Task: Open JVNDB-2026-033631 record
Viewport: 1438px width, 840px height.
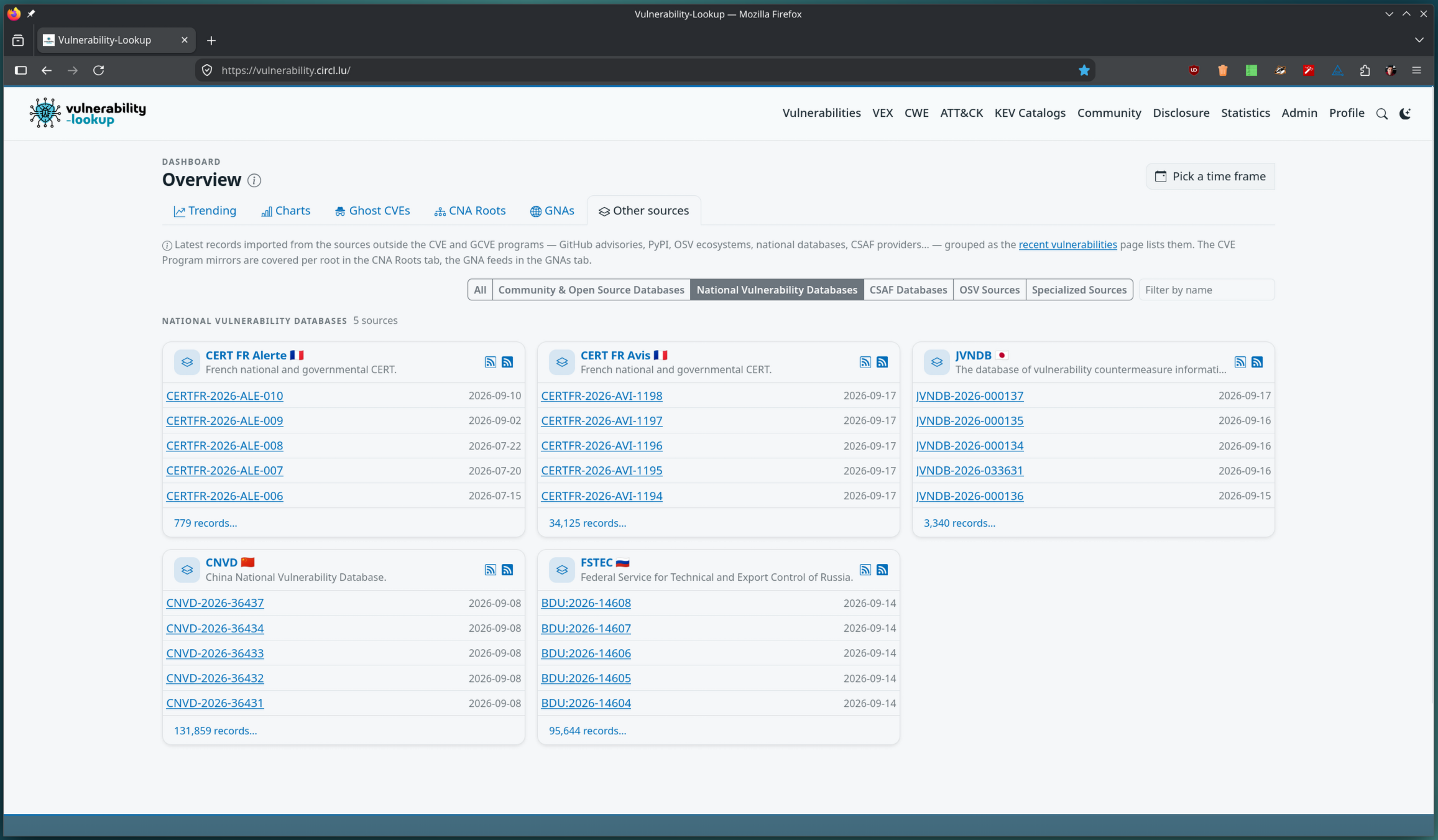Action: pyautogui.click(x=969, y=471)
